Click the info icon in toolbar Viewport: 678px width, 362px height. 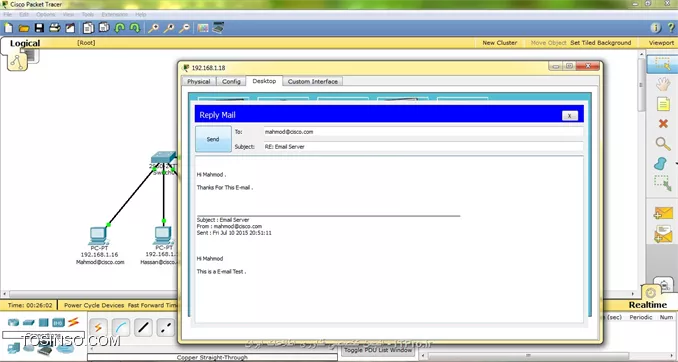656,28
